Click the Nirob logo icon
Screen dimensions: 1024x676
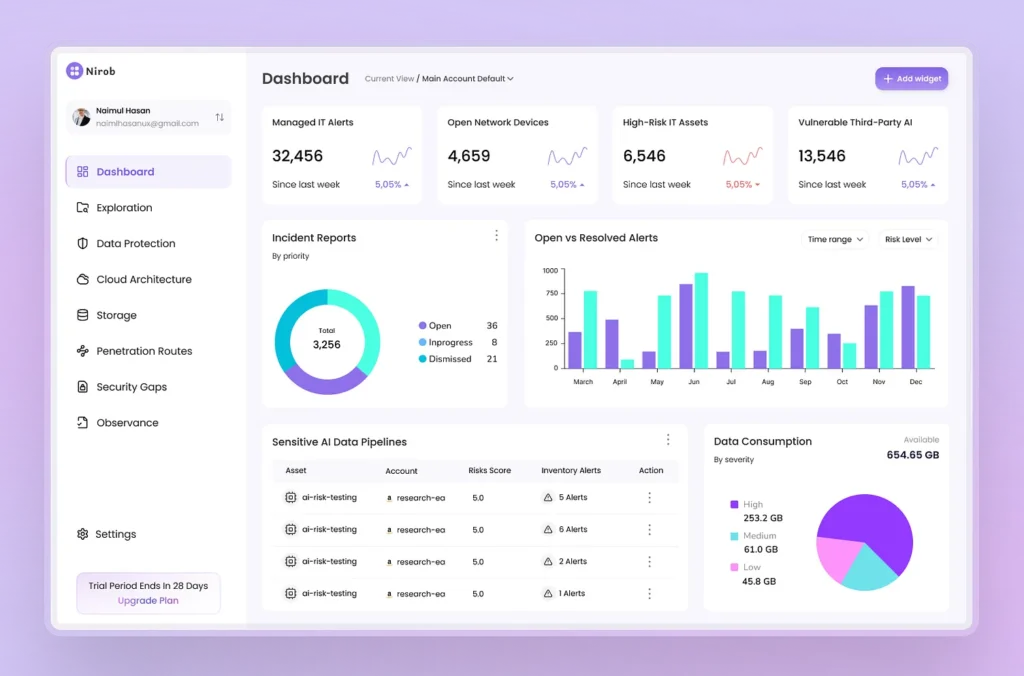click(74, 71)
